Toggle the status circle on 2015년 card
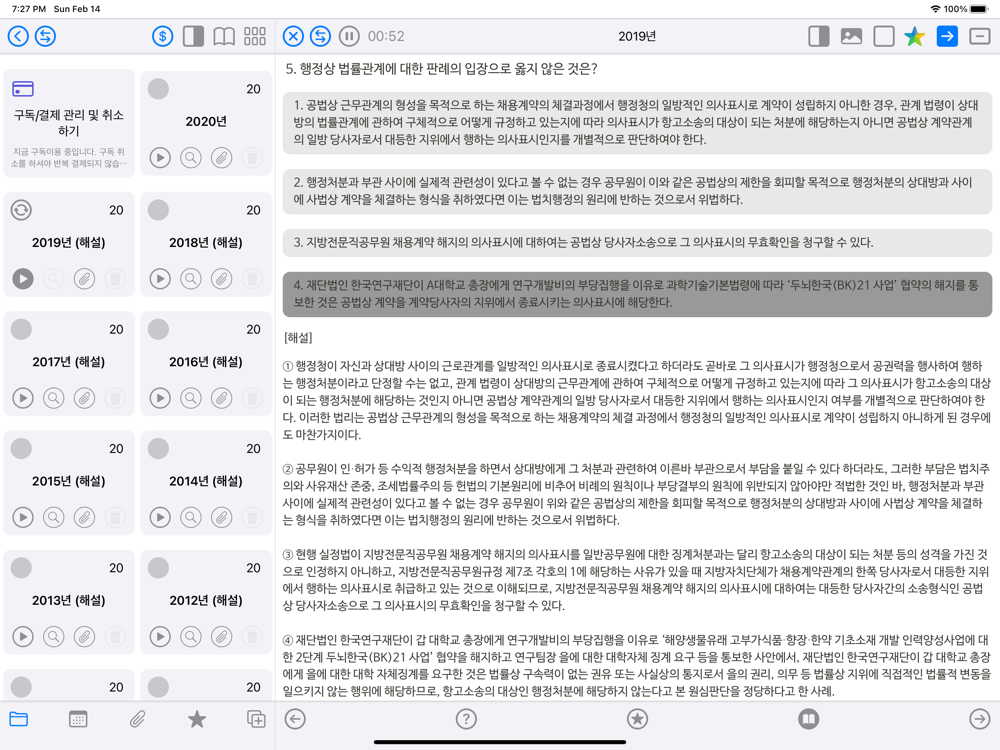This screenshot has width=1000, height=750. pyautogui.click(x=21, y=448)
